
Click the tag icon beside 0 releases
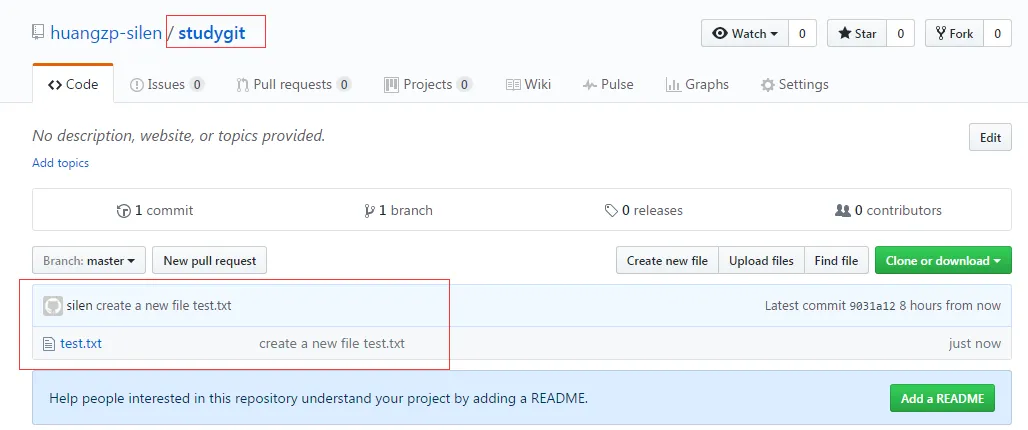(611, 211)
